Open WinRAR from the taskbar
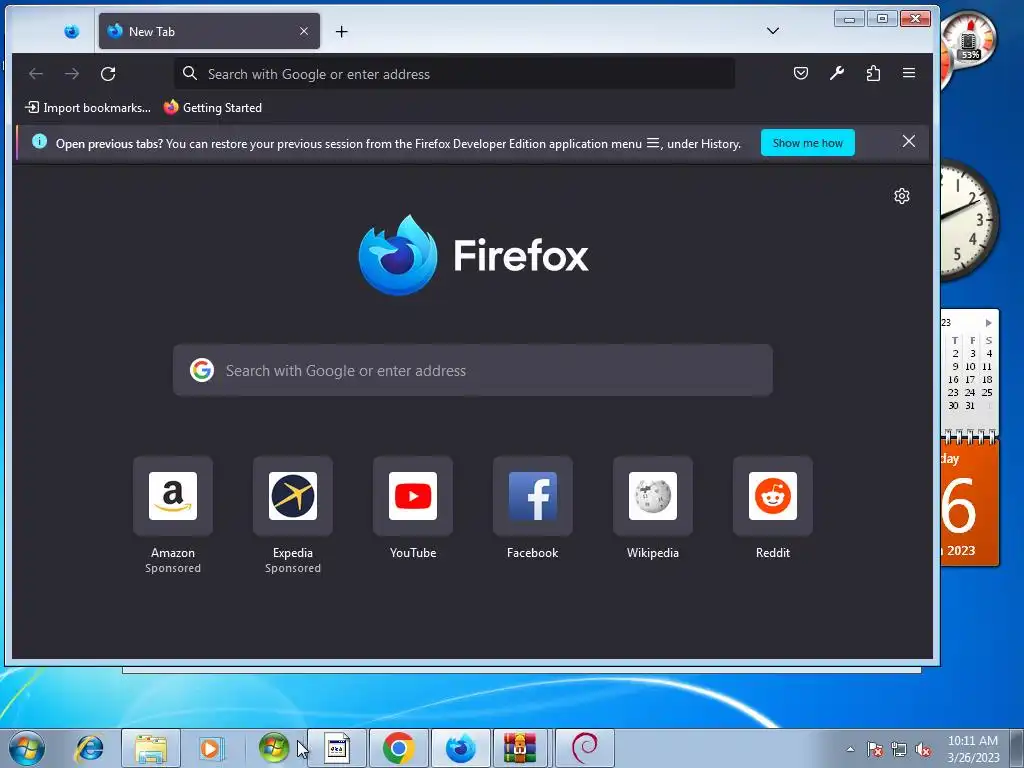 [520, 748]
